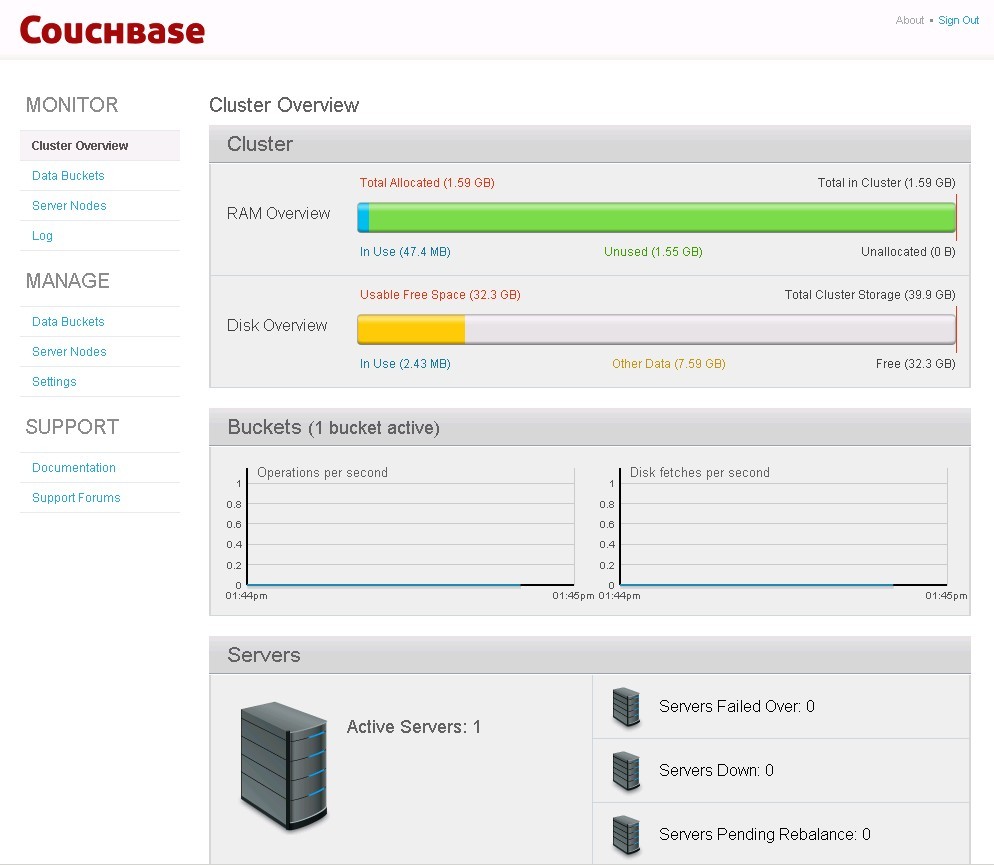Click the Servers Down server icon
The height and width of the screenshot is (866, 994).
tap(626, 771)
